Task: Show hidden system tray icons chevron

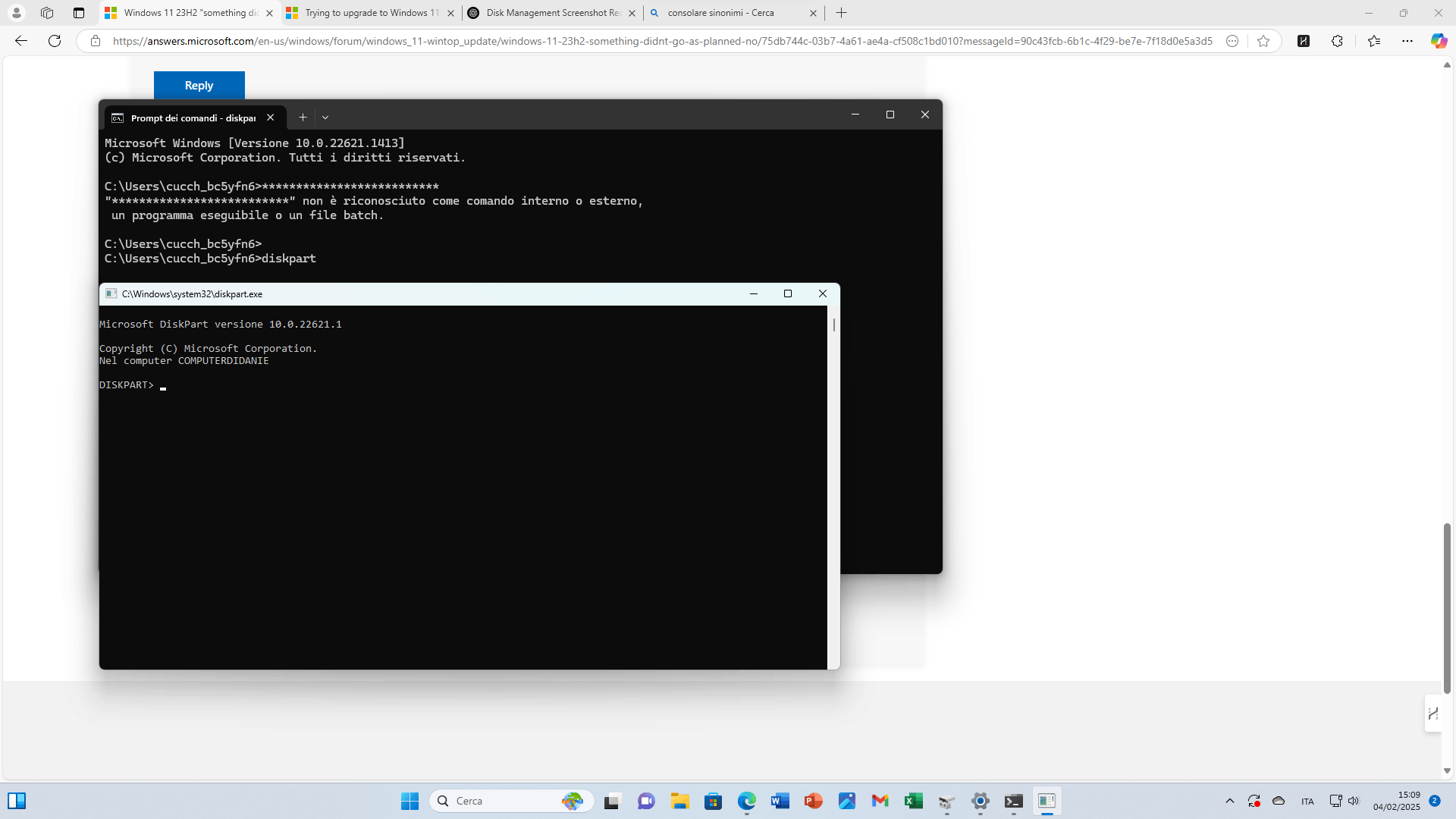Action: (x=1229, y=801)
